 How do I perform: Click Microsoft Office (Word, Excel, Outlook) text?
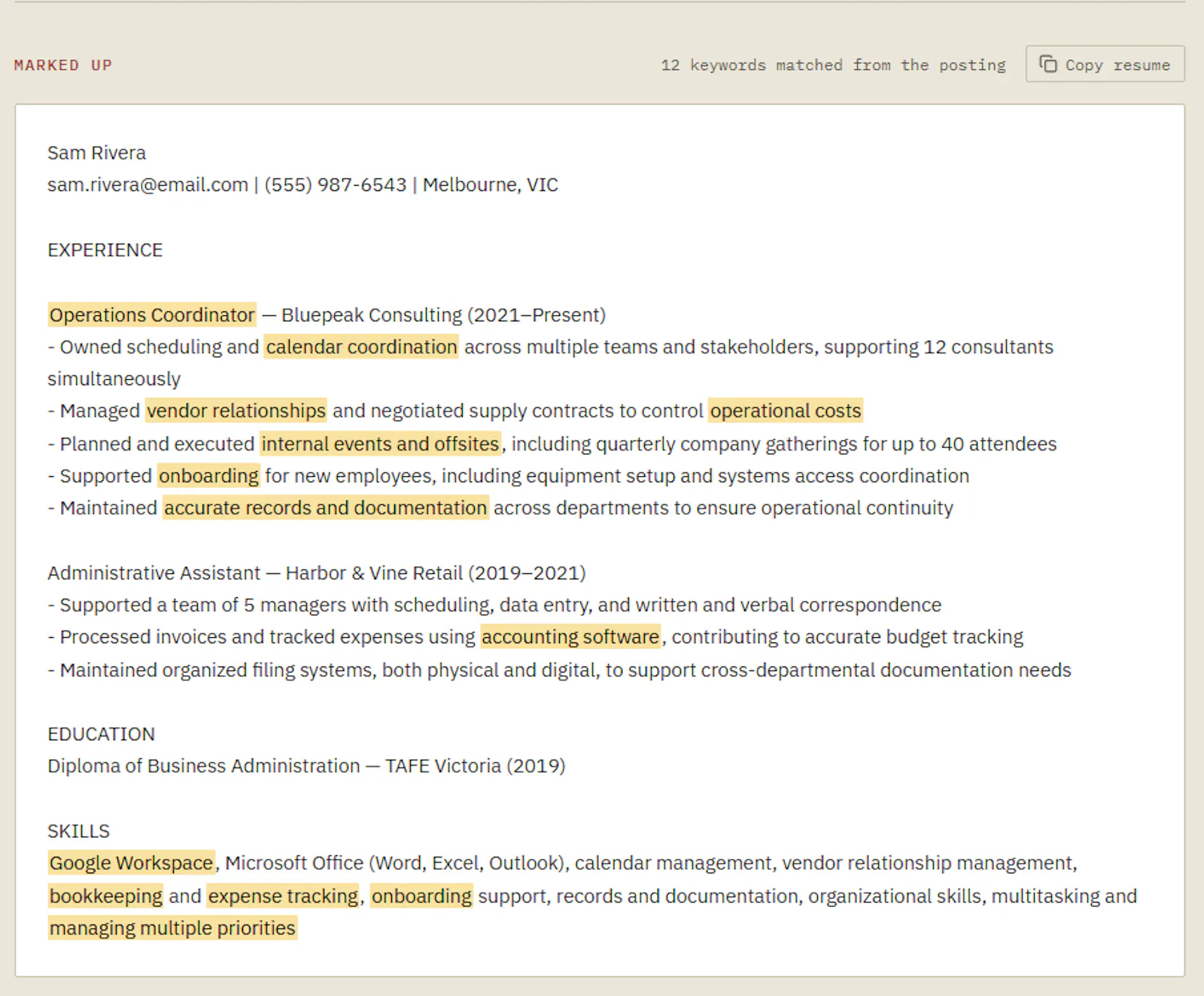point(395,863)
